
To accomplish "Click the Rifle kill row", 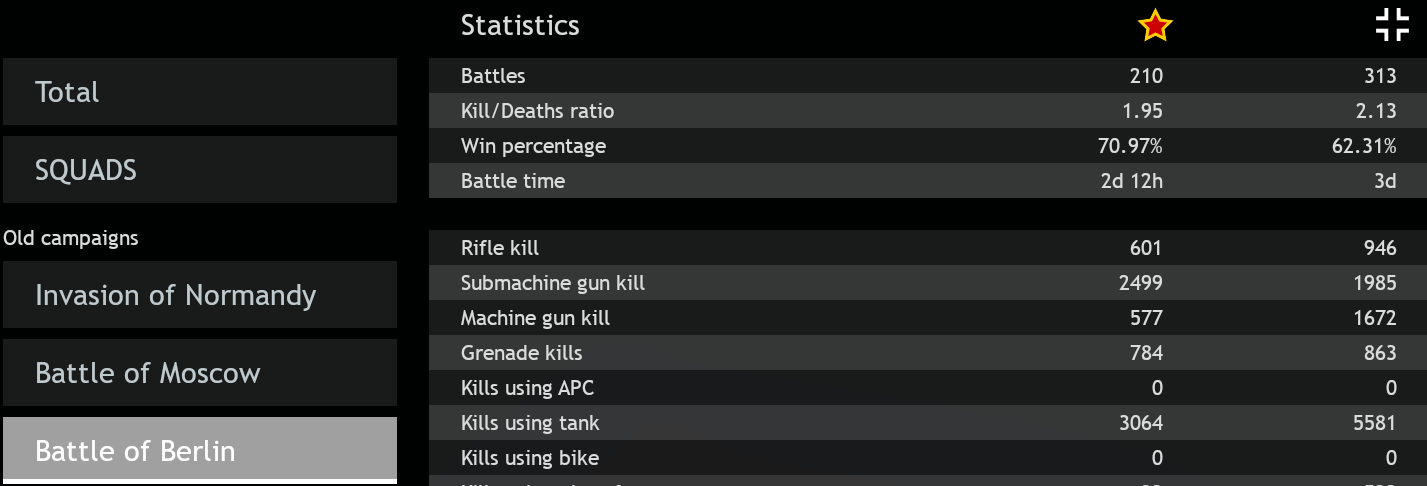I will point(928,247).
